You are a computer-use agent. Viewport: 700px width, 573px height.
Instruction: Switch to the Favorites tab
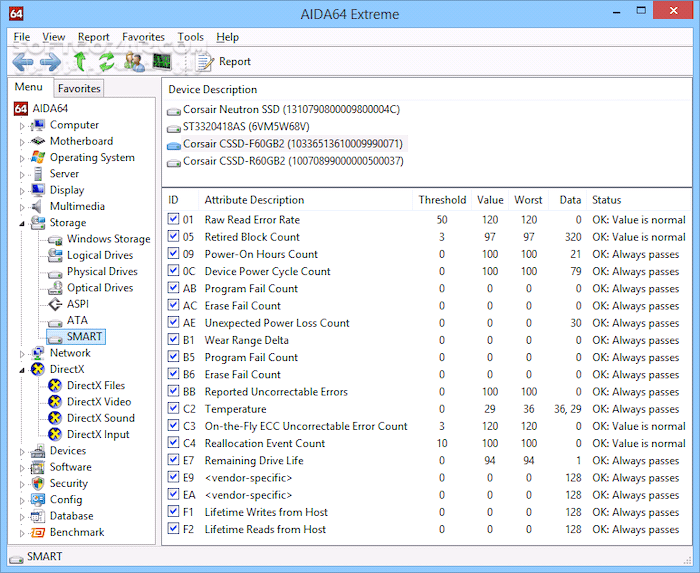click(x=79, y=88)
